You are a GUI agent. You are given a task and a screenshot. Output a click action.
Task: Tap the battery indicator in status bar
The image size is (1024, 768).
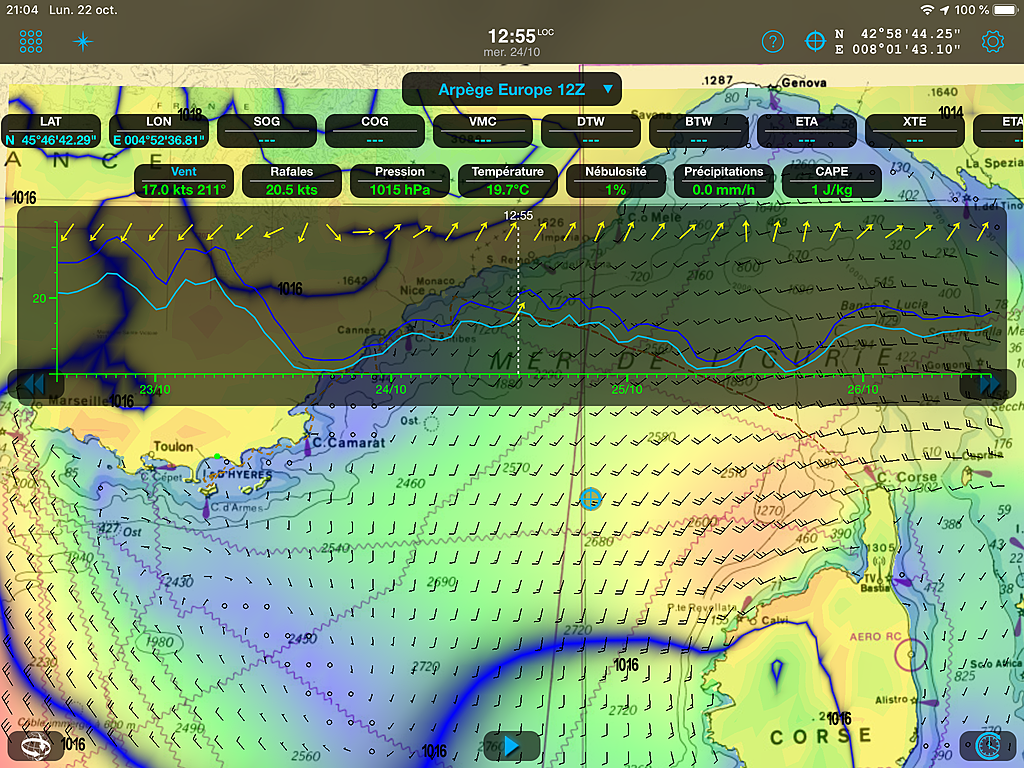pyautogui.click(x=1005, y=10)
